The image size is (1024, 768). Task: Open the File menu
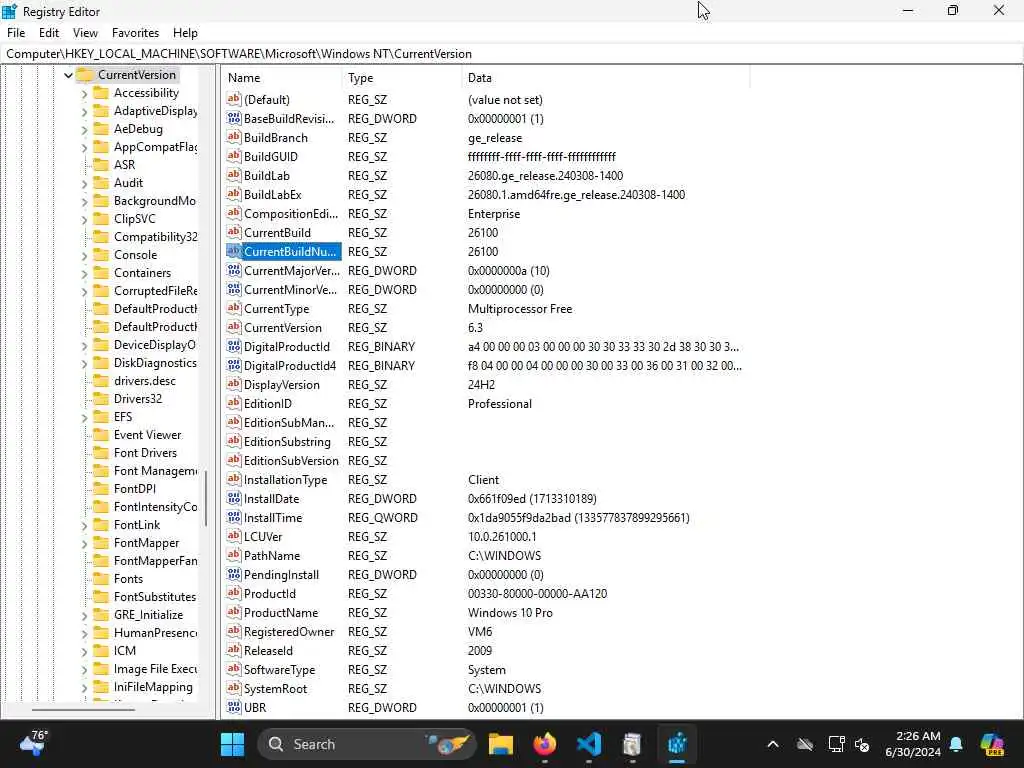16,33
